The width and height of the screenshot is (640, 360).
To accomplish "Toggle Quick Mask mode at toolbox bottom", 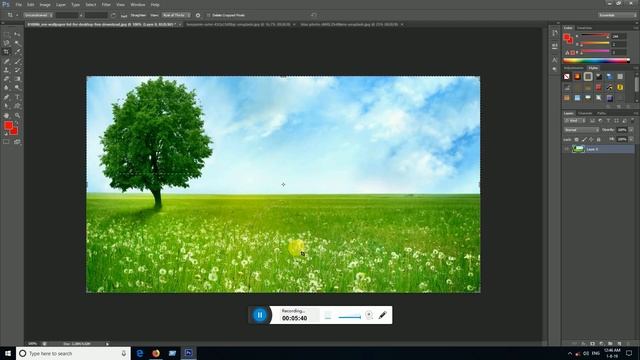I will click(6, 142).
